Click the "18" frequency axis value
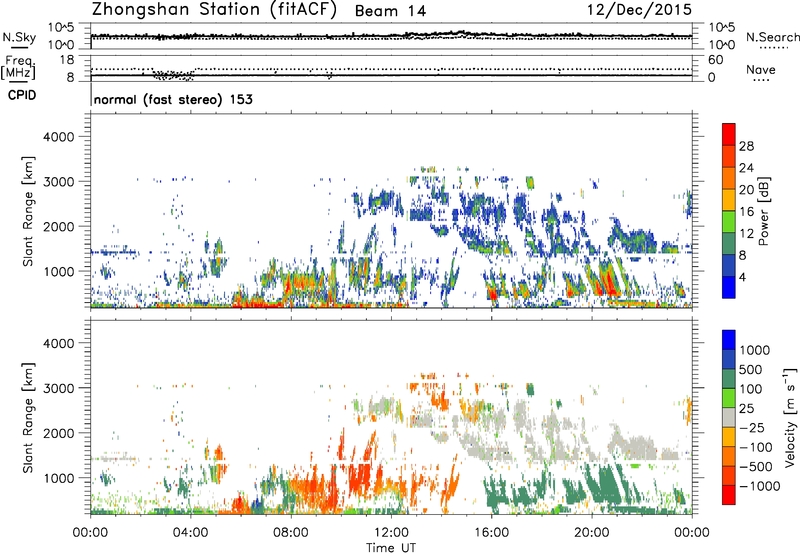 pyautogui.click(x=67, y=60)
